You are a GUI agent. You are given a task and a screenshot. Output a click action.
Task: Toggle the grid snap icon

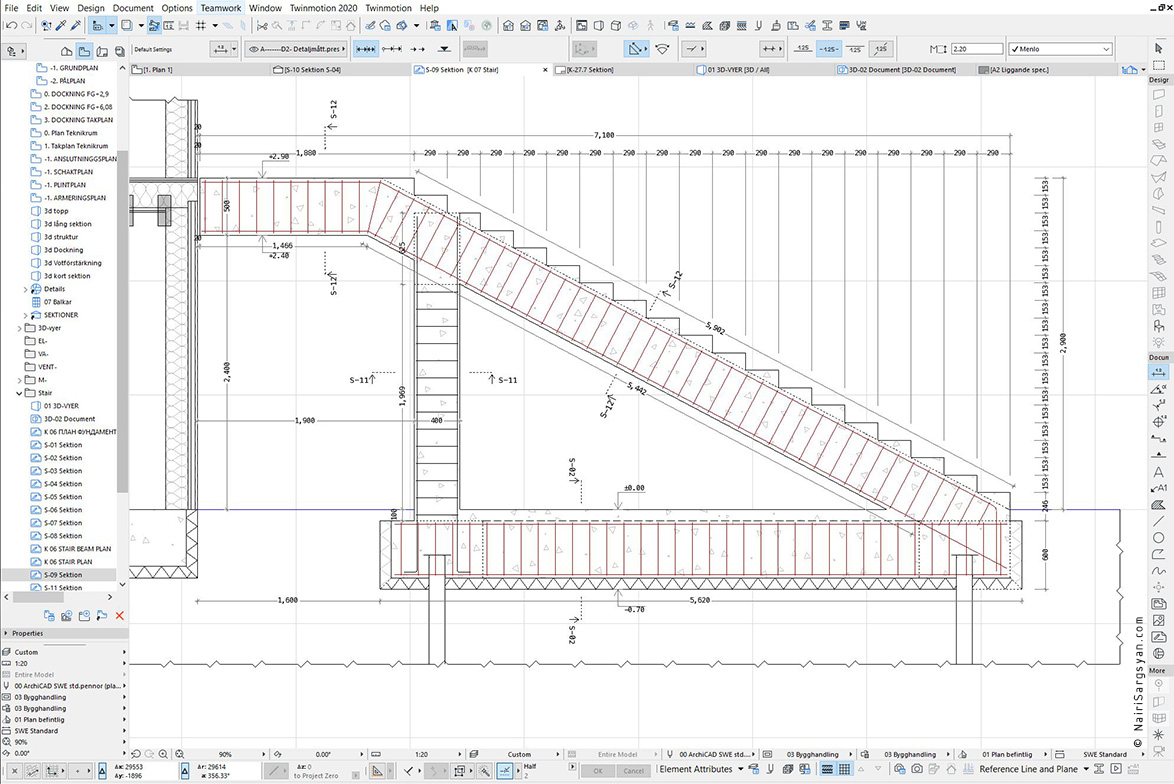pos(201,25)
